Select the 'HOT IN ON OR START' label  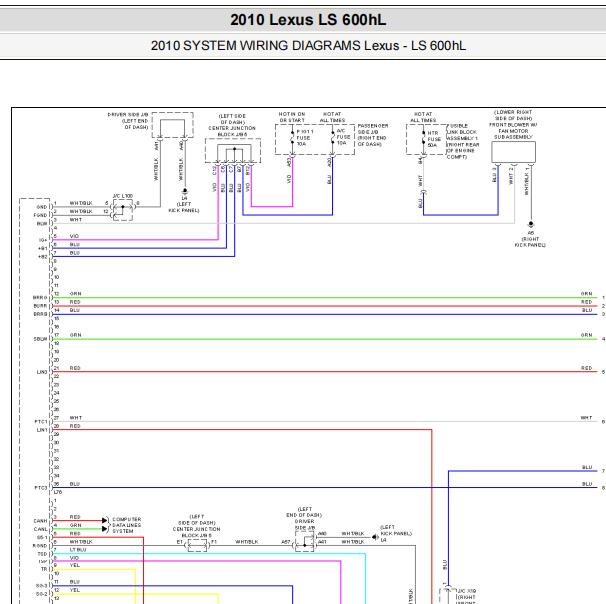point(292,117)
